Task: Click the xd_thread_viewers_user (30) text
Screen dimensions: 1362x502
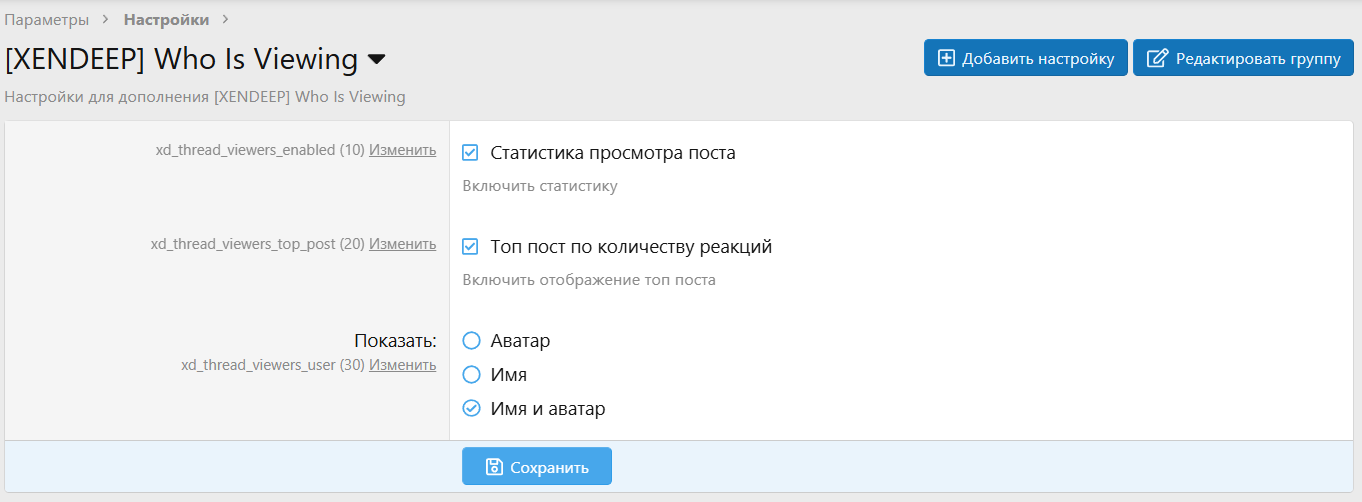Action: tap(273, 365)
